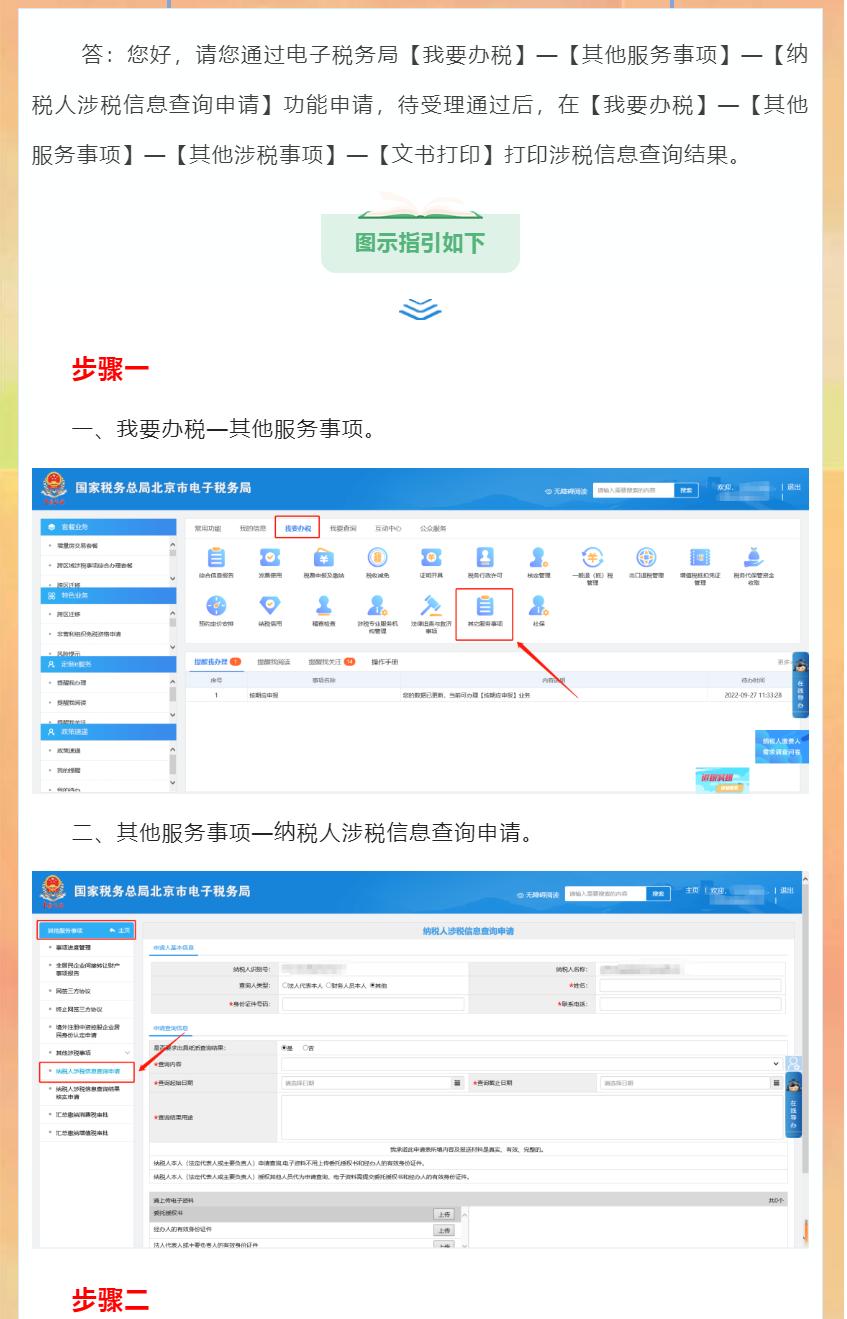Click the 搜索 search button

(x=690, y=490)
